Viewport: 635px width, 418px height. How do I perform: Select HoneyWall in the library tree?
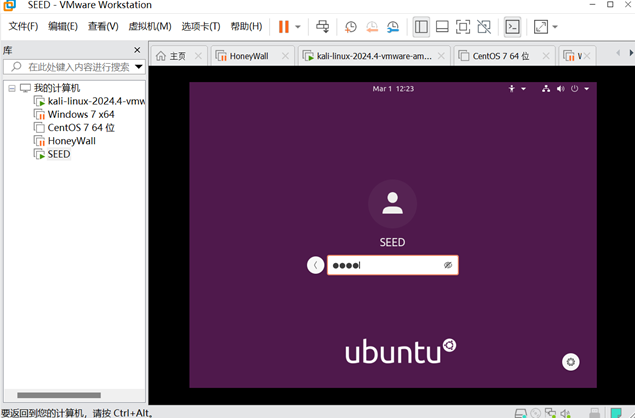pos(72,141)
